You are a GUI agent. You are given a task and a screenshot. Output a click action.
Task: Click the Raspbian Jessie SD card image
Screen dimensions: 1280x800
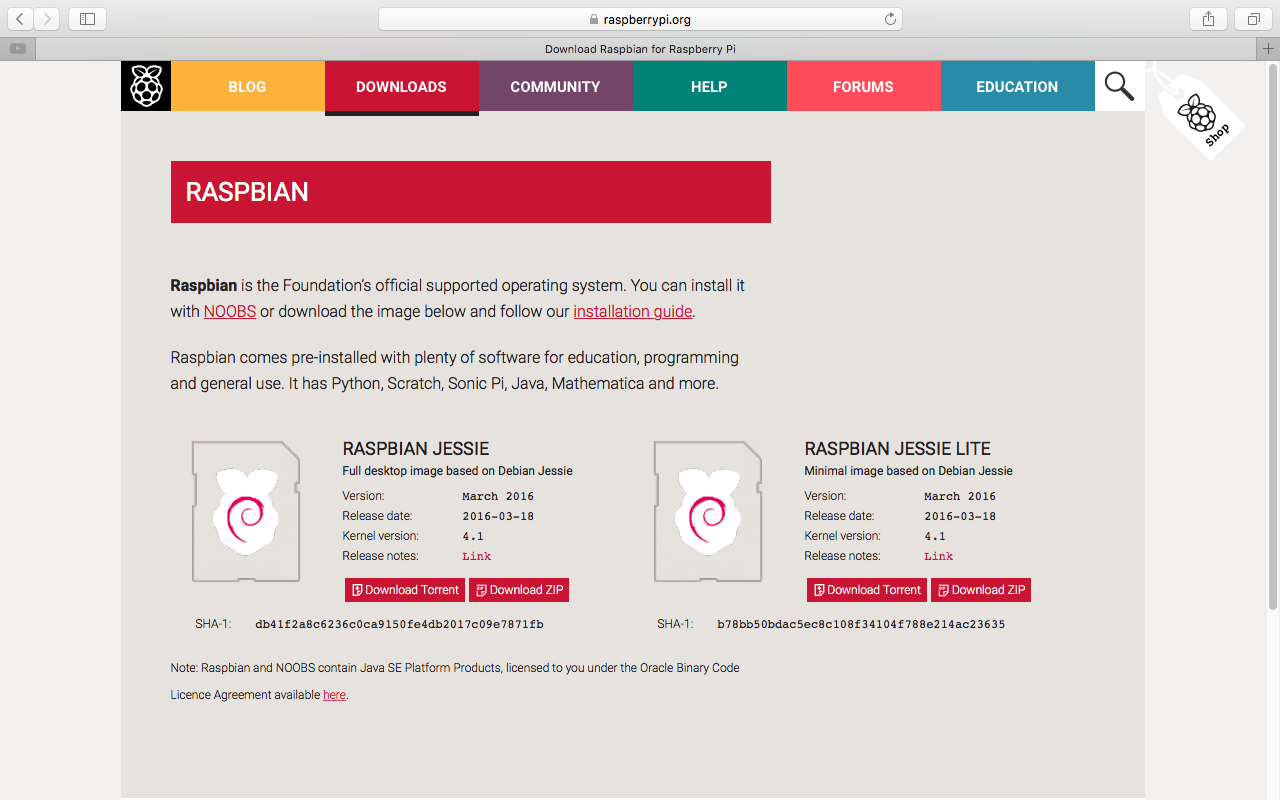[x=247, y=511]
